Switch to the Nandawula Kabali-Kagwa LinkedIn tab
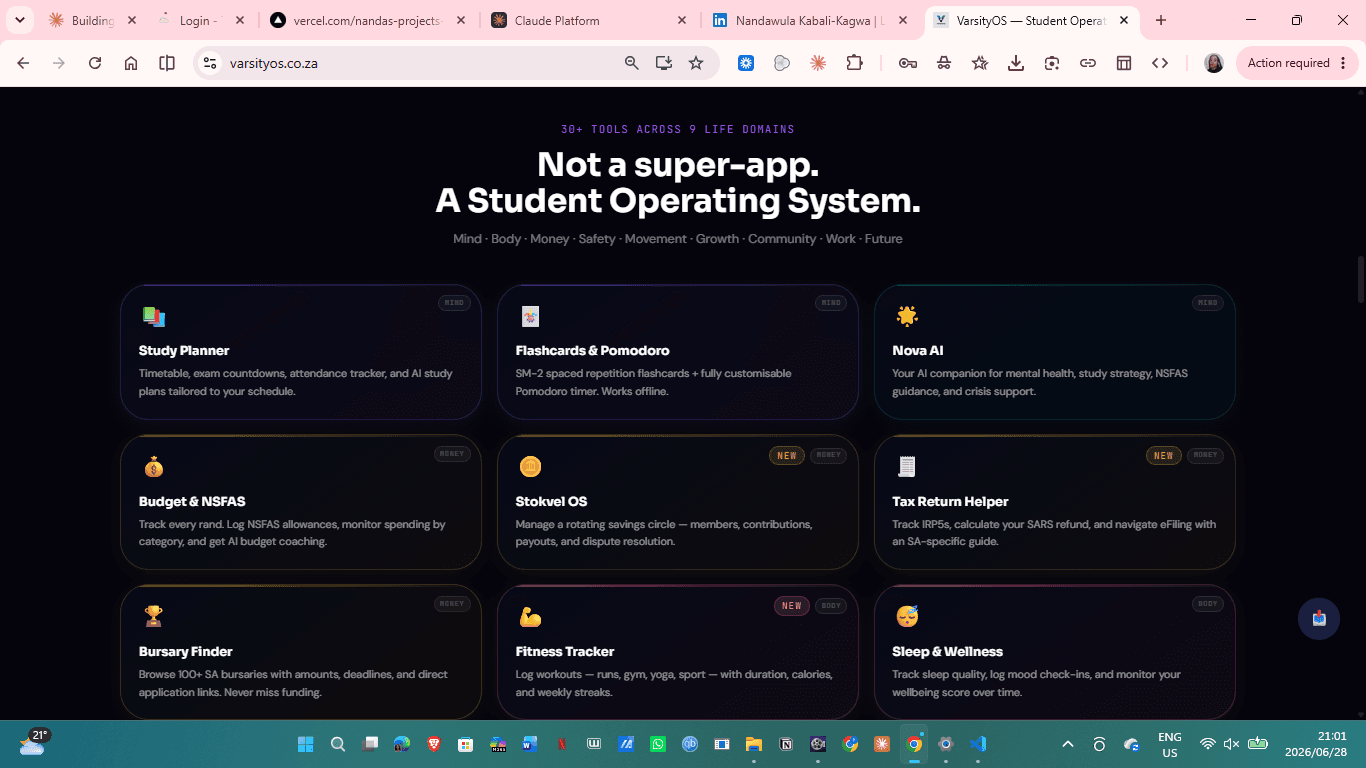The image size is (1366, 768). (811, 20)
